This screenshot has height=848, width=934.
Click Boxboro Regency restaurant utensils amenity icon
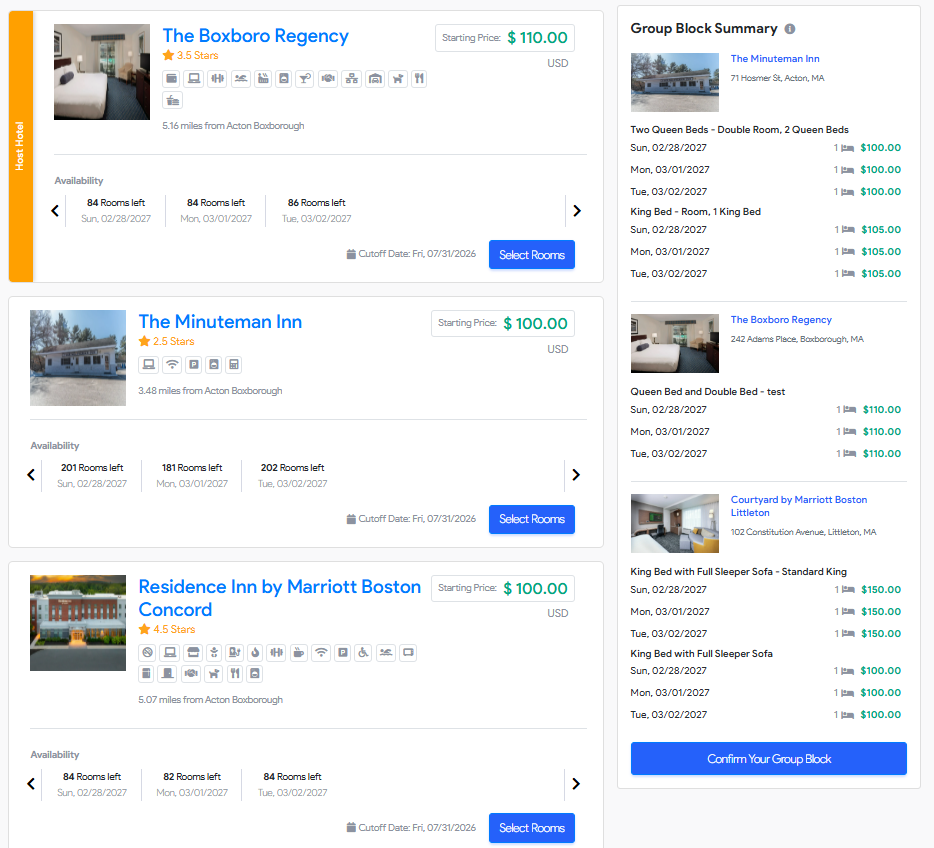pyautogui.click(x=419, y=79)
